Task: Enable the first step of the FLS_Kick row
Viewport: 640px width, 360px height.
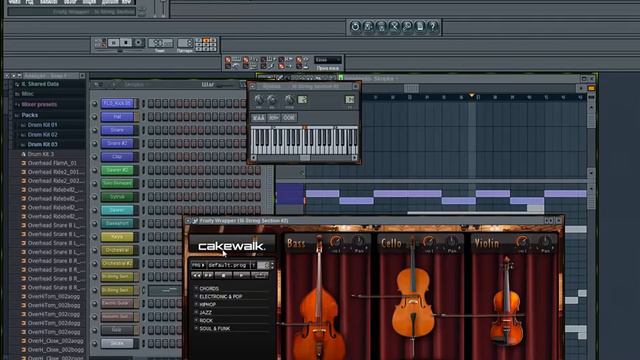Action: click(151, 104)
